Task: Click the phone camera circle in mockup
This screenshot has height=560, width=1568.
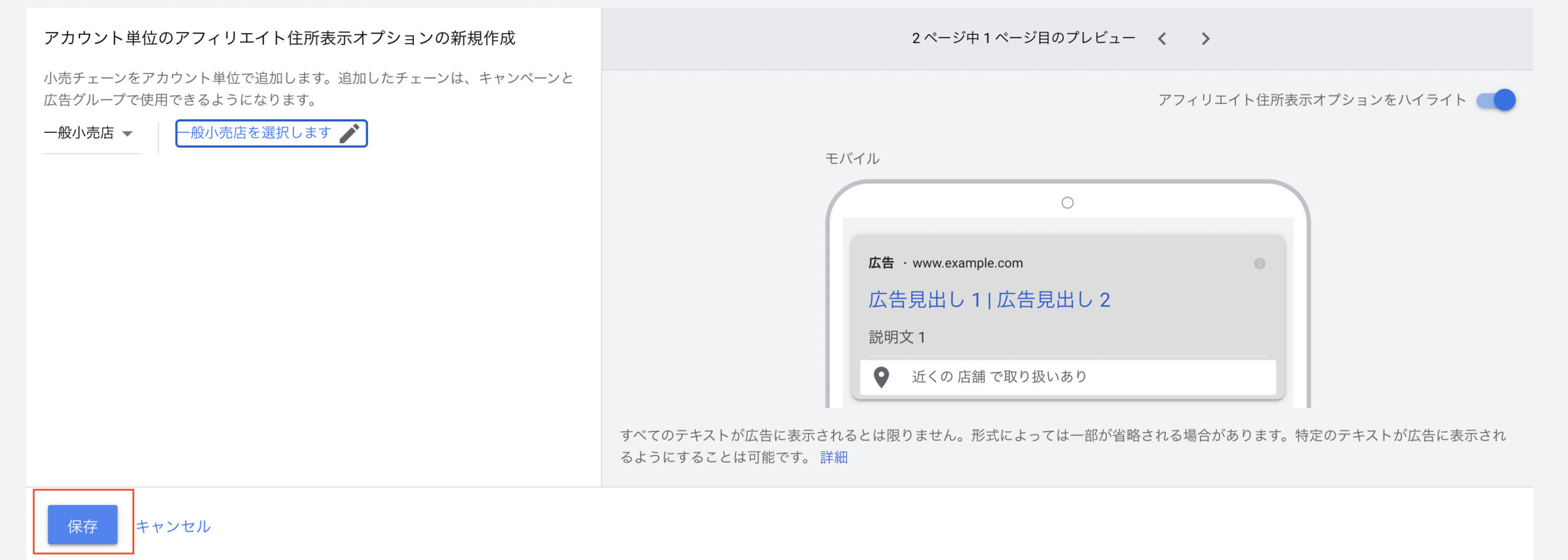Action: 1067,203
